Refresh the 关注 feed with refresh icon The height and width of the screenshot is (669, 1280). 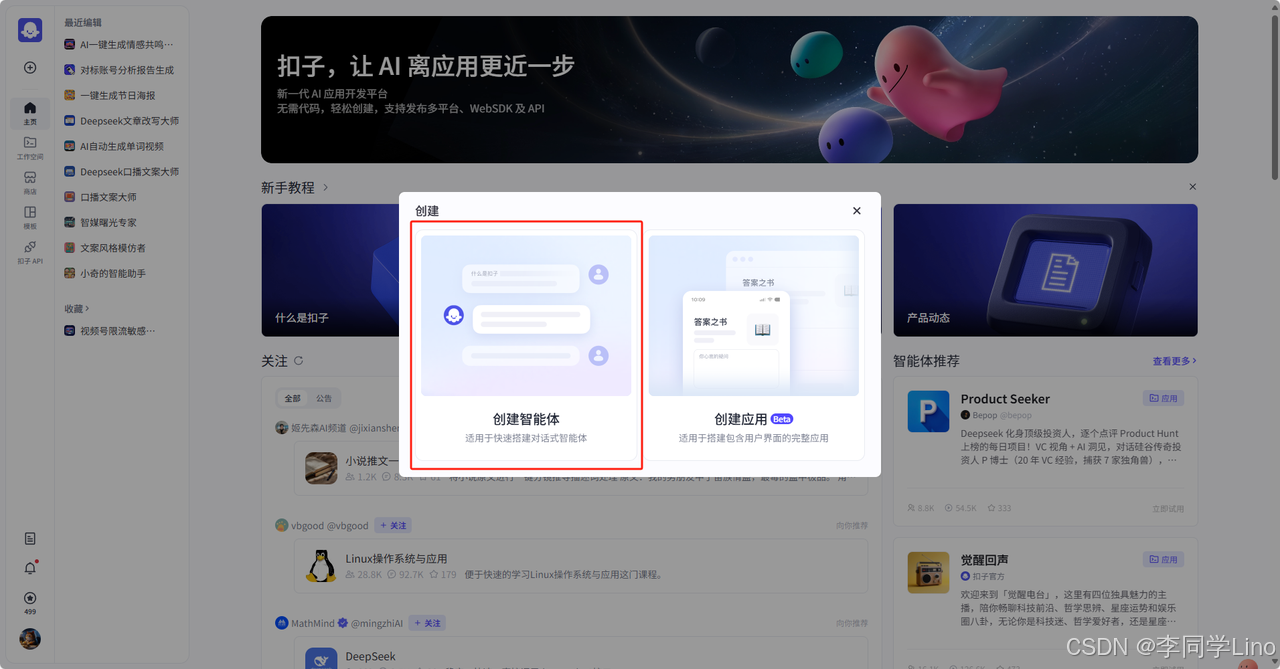(298, 361)
